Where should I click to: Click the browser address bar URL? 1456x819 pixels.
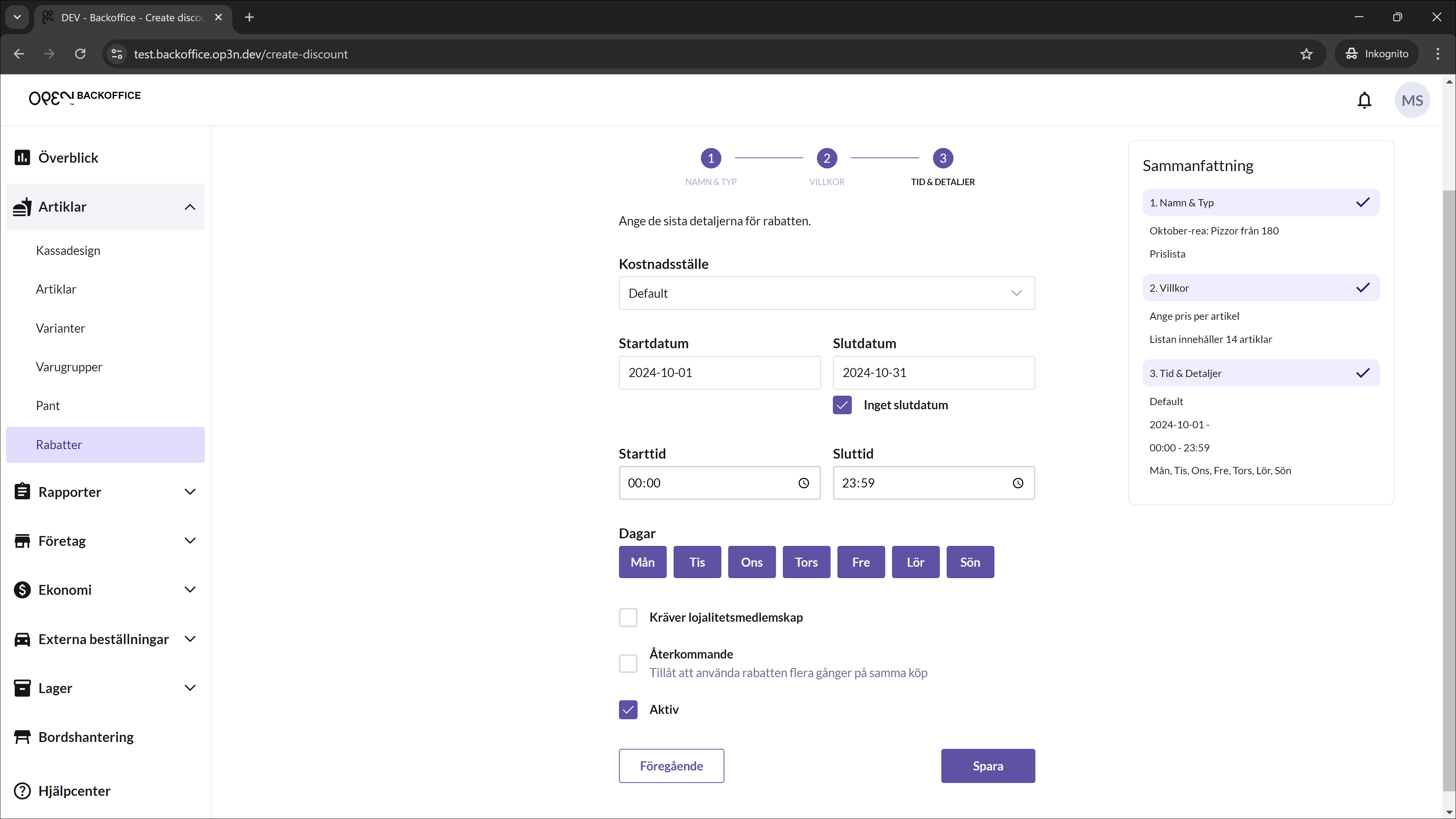[241, 54]
